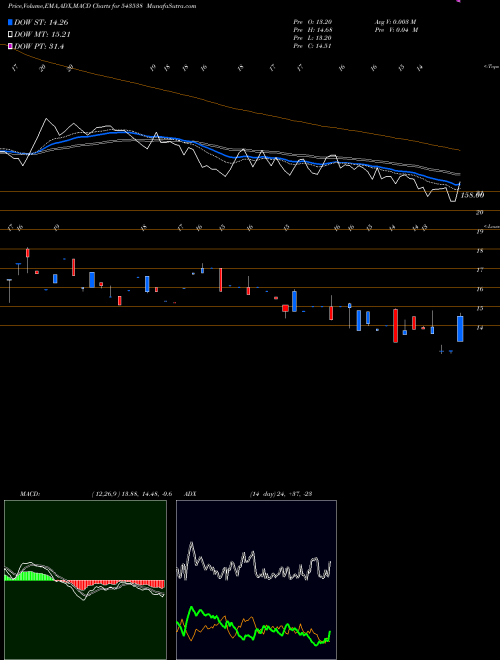The image size is (500, 660).
Task: Click the 'Pre O: 13.20' open value
Action: coord(313,22)
